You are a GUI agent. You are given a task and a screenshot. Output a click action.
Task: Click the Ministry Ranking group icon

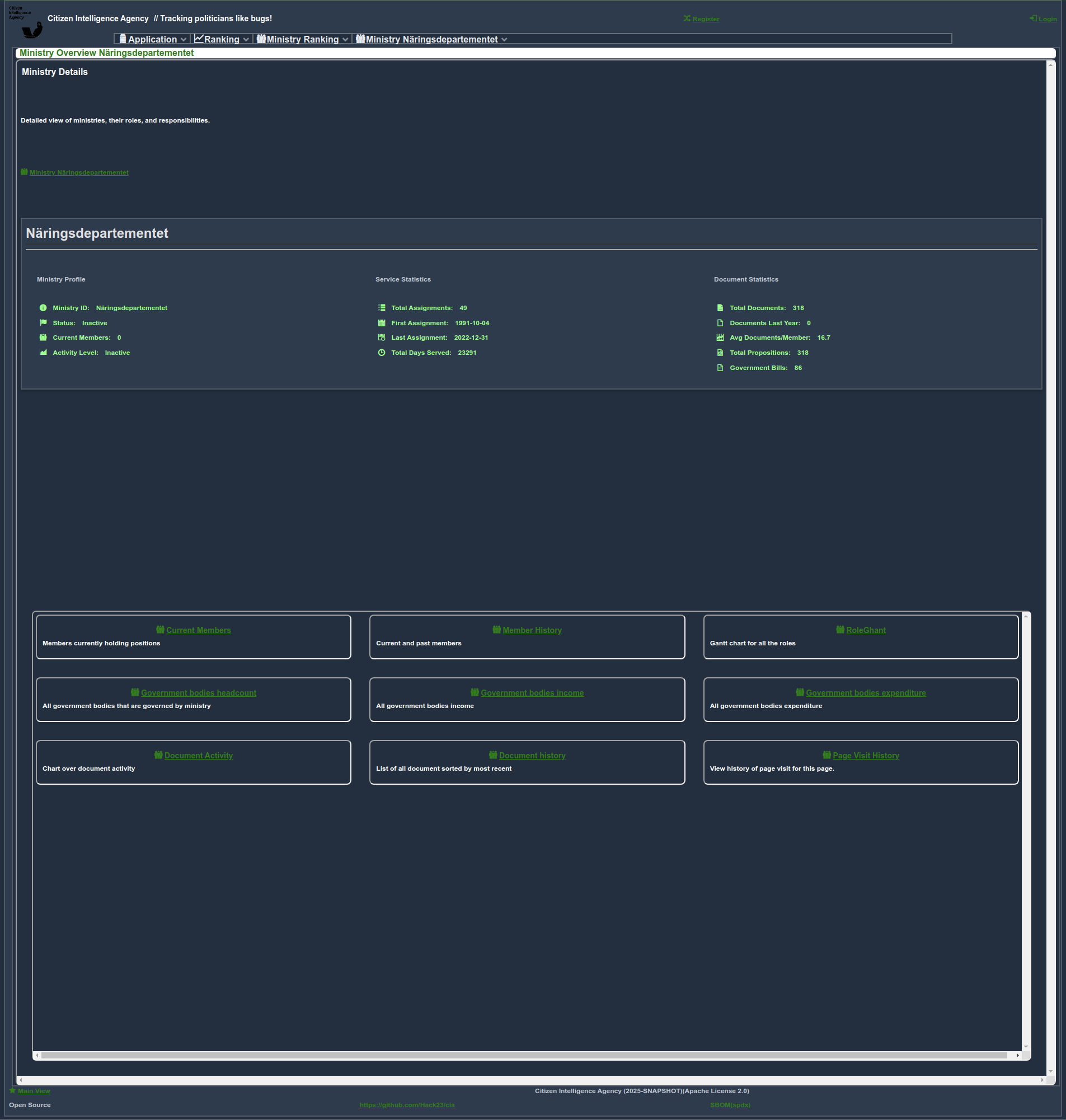point(261,39)
